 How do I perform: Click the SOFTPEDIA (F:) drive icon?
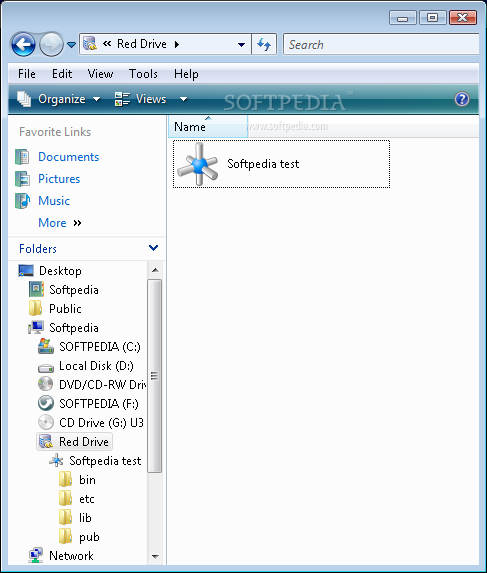coord(46,403)
